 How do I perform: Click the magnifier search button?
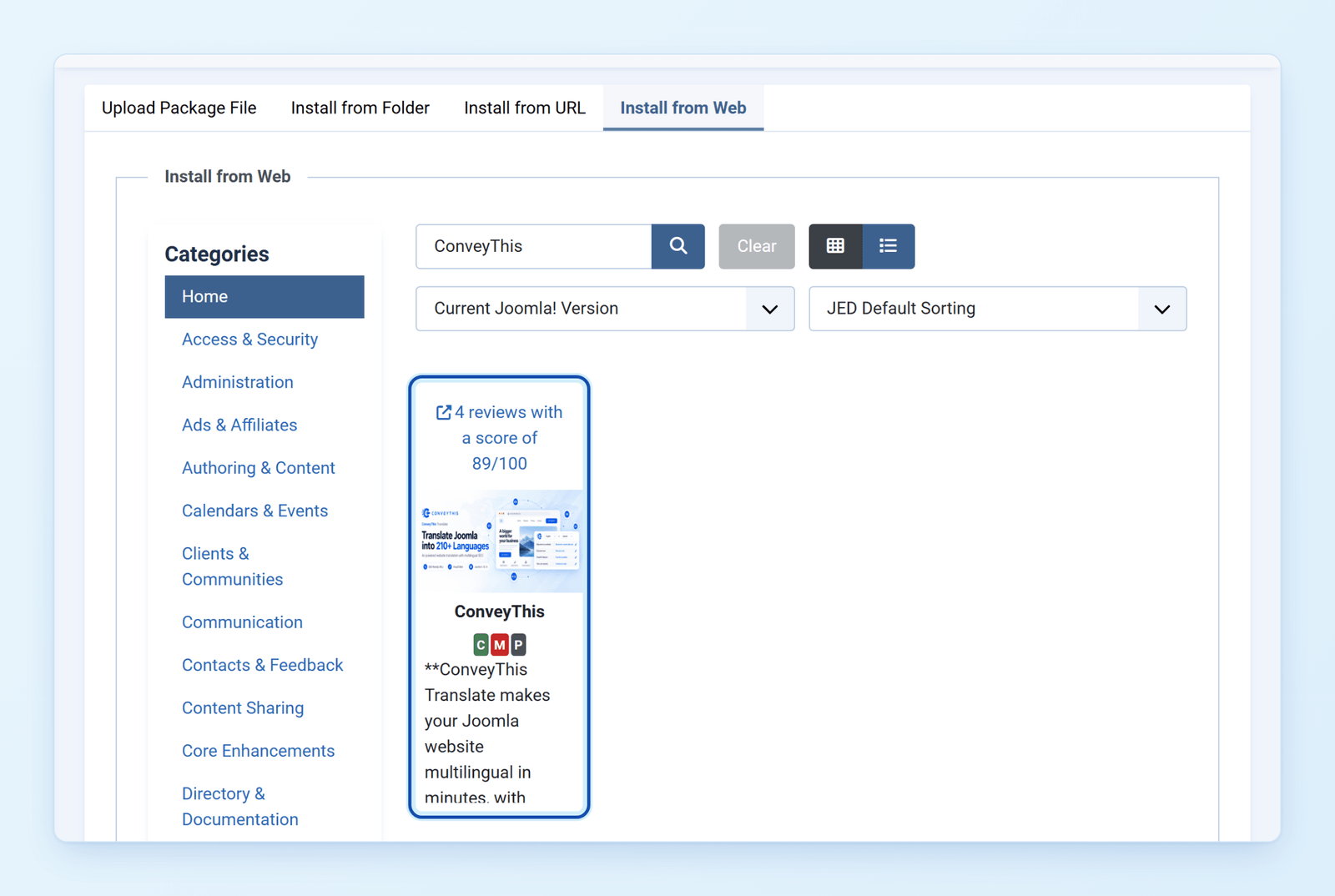[x=678, y=246]
